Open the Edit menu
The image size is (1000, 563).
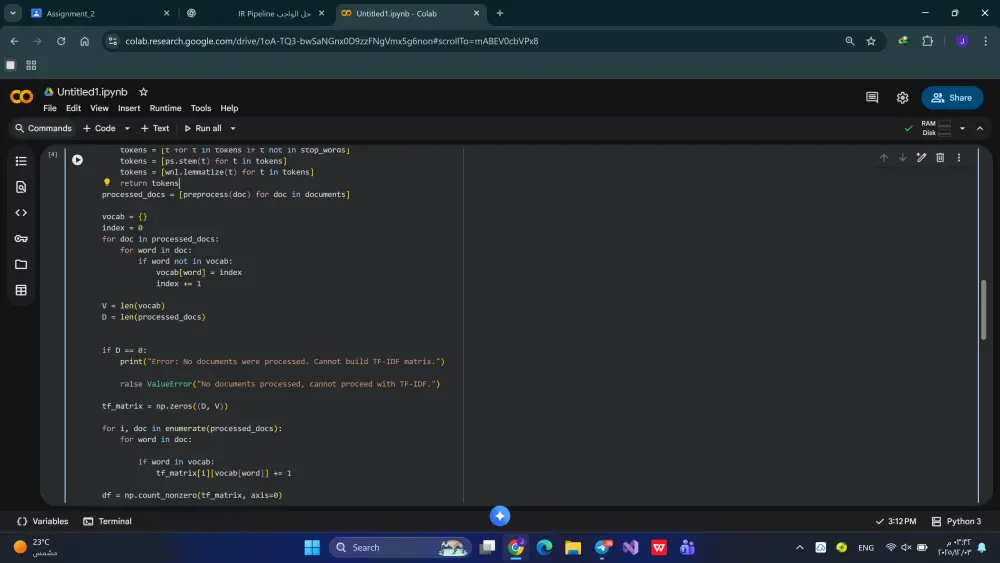coord(73,108)
